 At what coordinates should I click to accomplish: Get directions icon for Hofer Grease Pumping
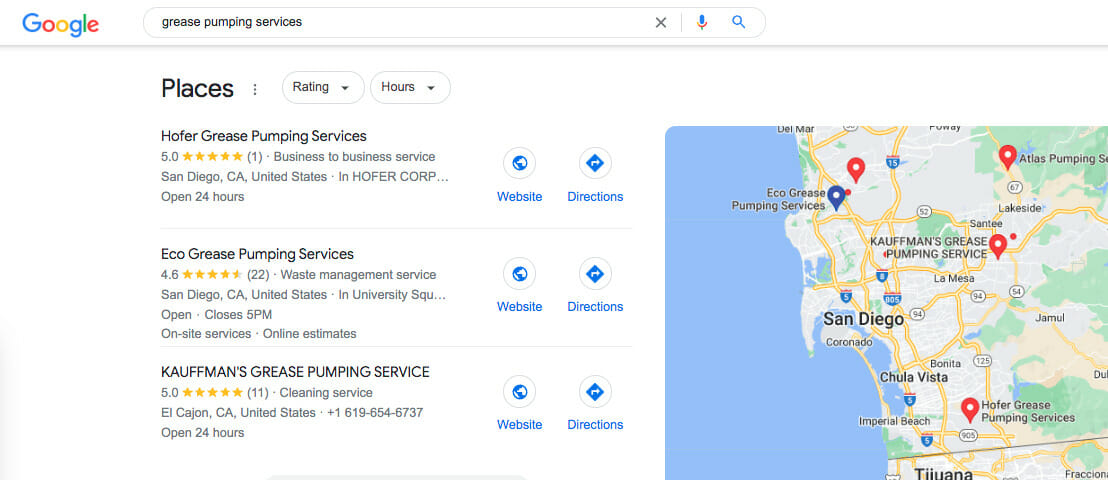(595, 163)
